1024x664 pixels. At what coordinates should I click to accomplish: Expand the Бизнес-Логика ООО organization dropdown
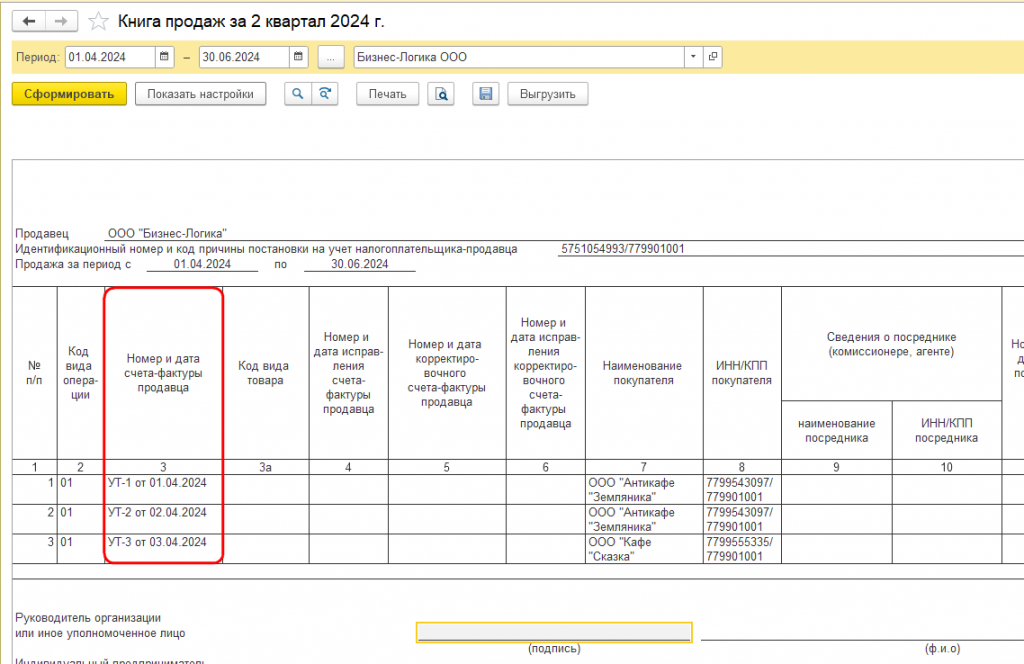694,57
